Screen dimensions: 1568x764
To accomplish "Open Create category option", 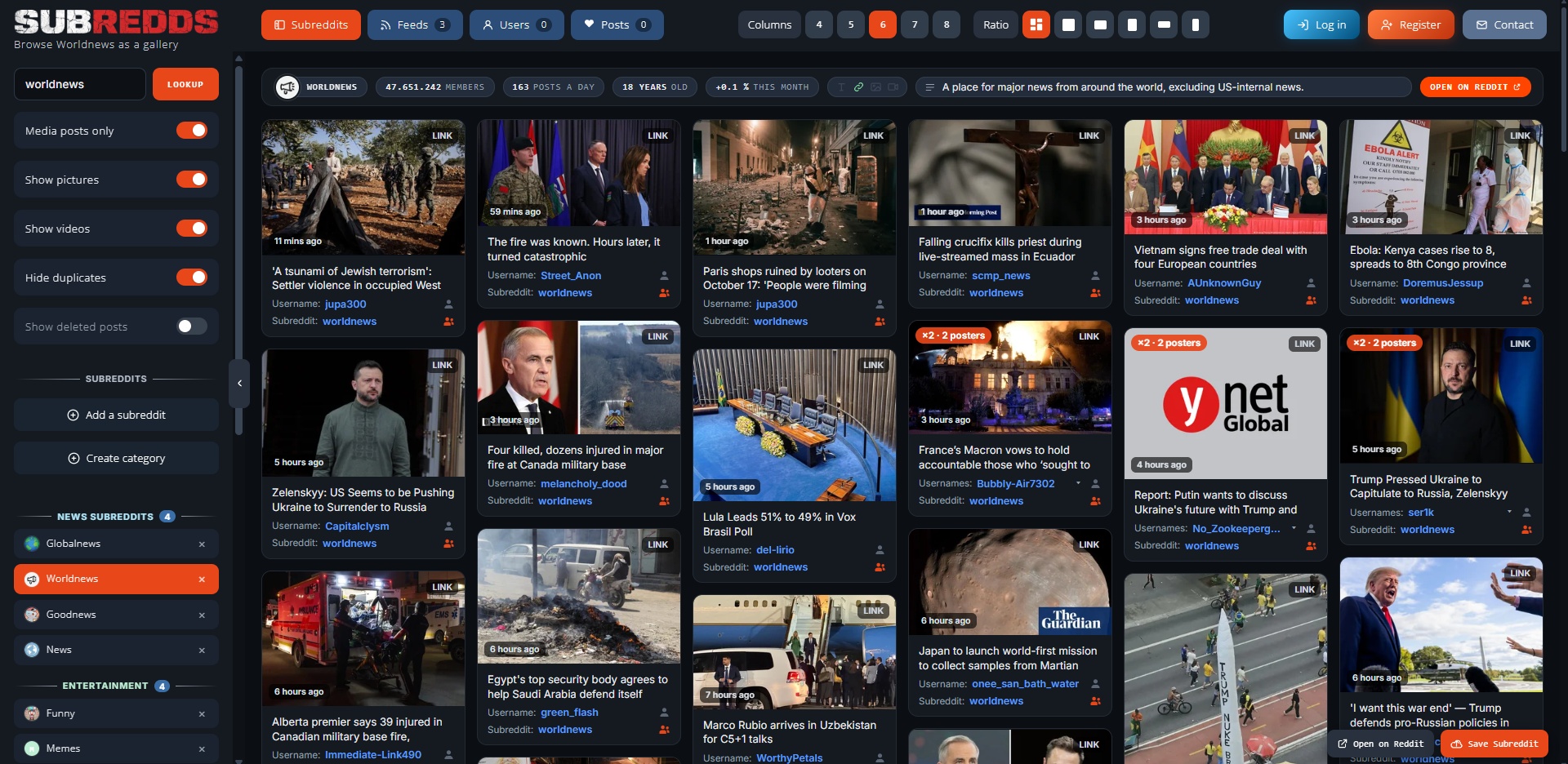I will (116, 458).
